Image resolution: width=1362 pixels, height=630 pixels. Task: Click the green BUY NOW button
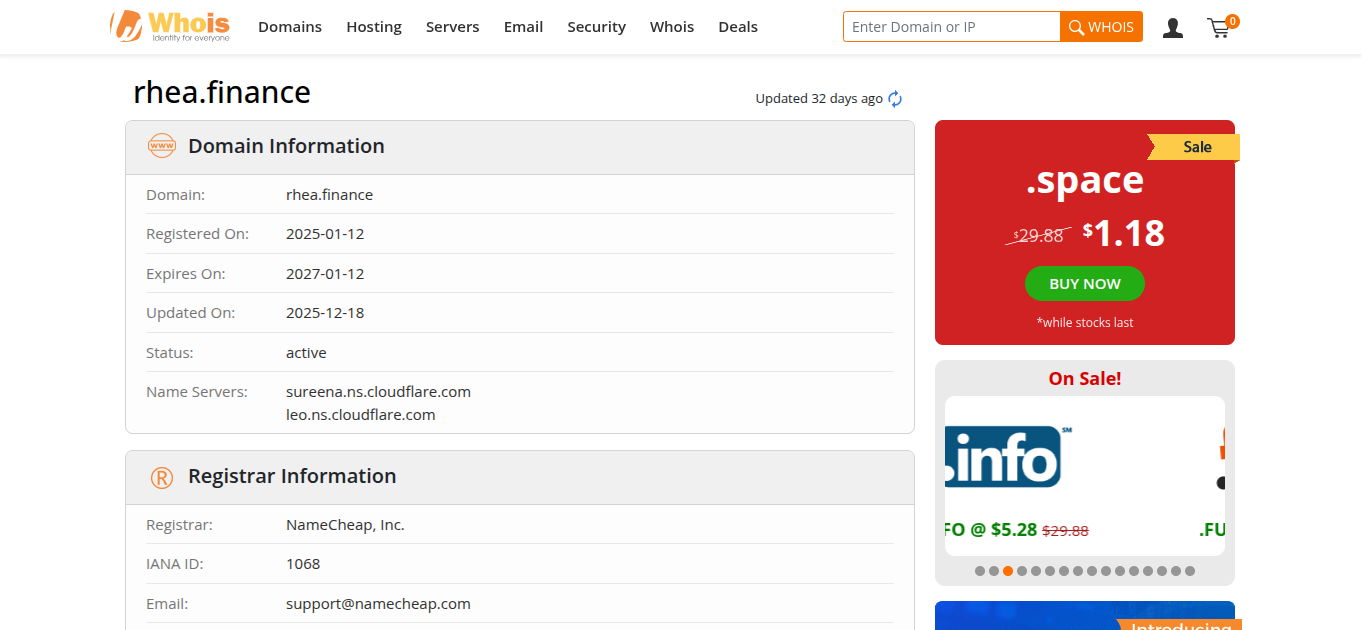point(1085,284)
